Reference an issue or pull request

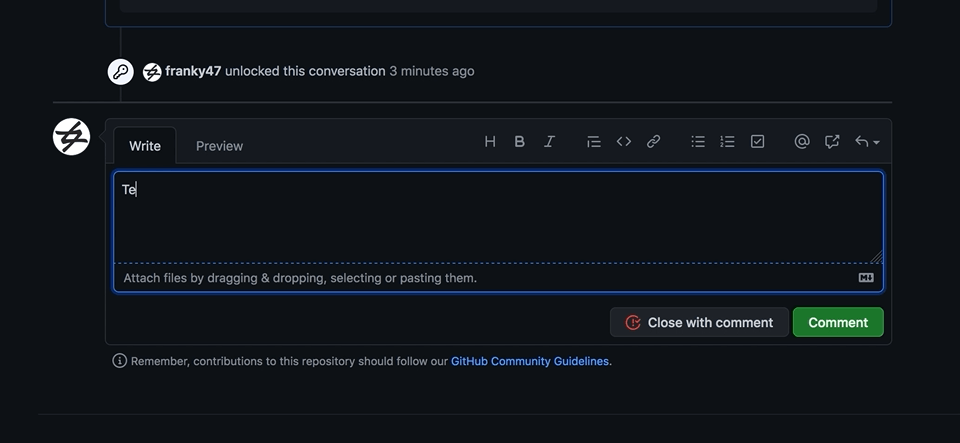click(831, 142)
